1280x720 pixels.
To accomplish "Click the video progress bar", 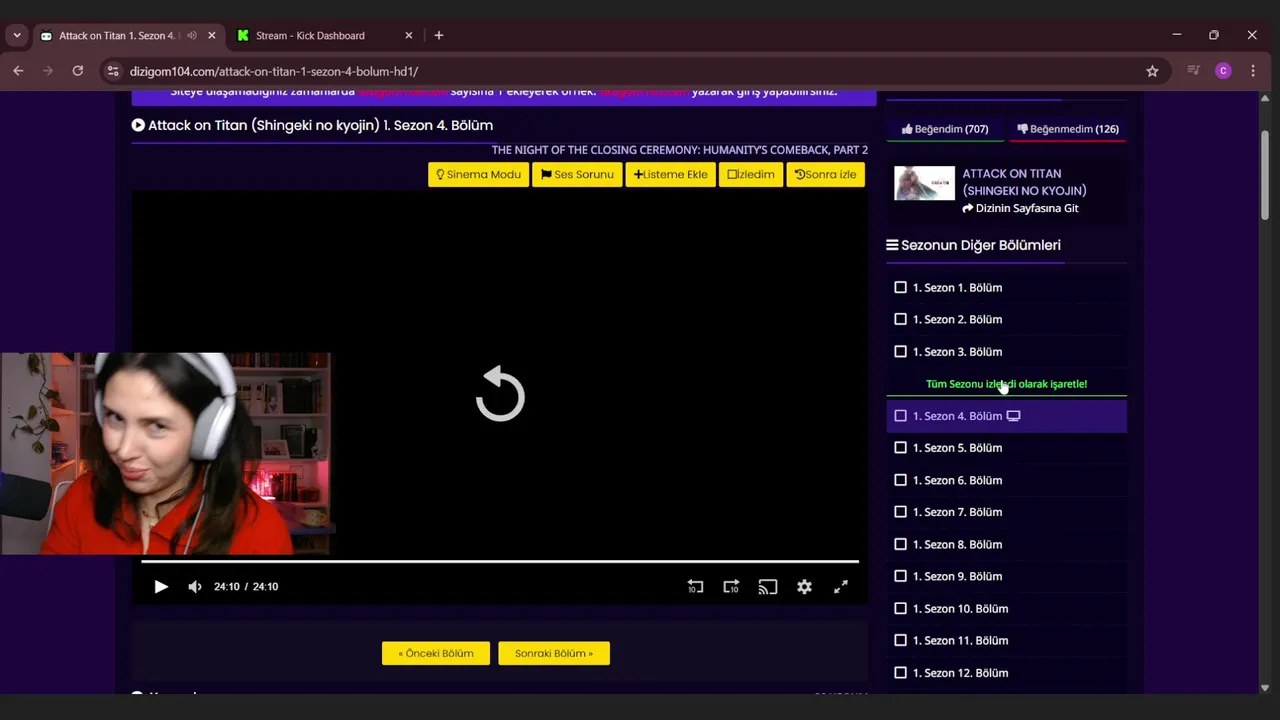I will (x=499, y=562).
